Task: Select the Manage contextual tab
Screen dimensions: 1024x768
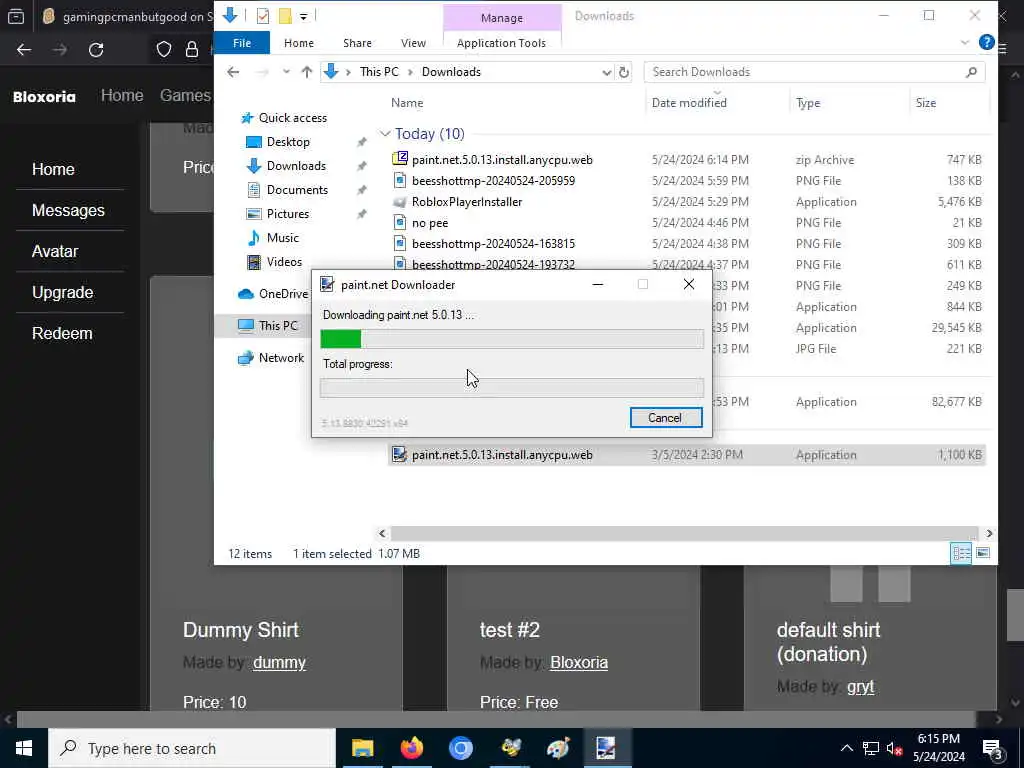Action: 502,18
